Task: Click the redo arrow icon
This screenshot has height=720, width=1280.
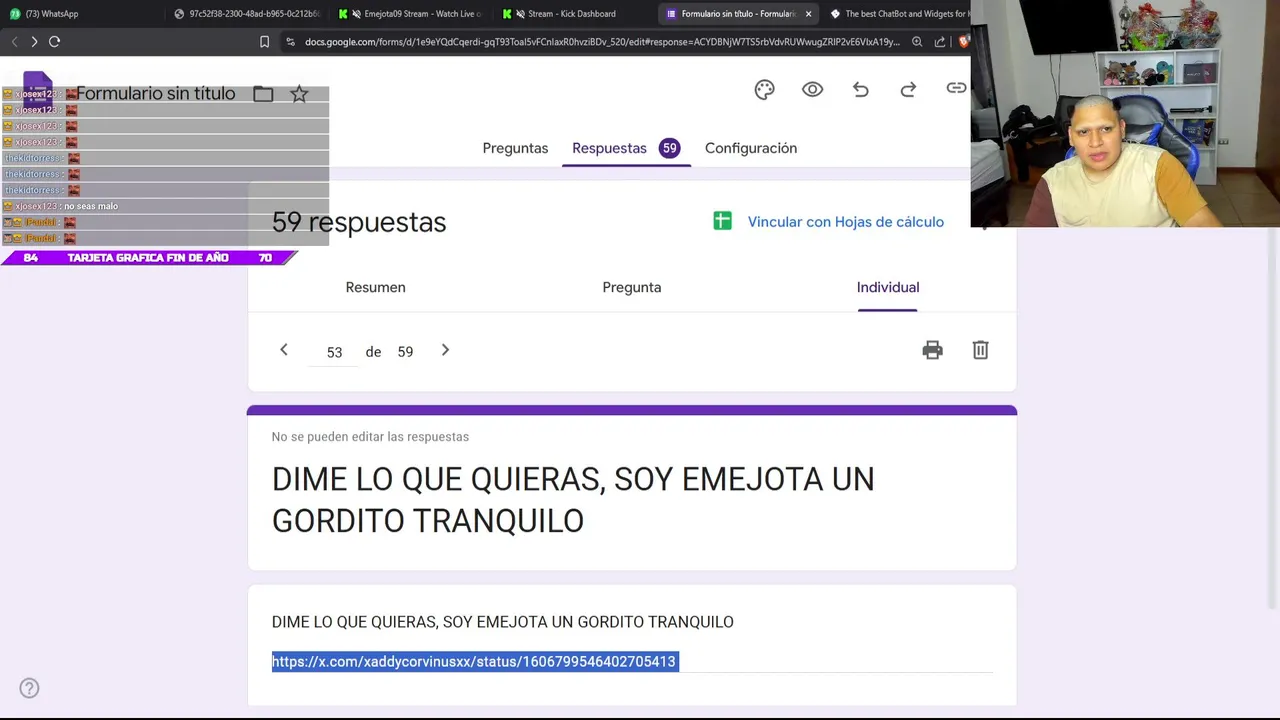Action: 908,90
